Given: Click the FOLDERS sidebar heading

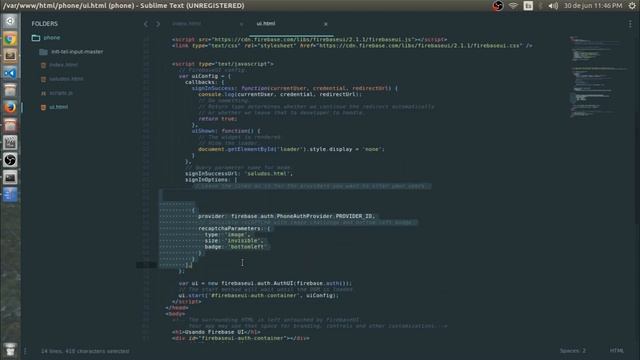Looking at the screenshot, I should pyautogui.click(x=44, y=24).
